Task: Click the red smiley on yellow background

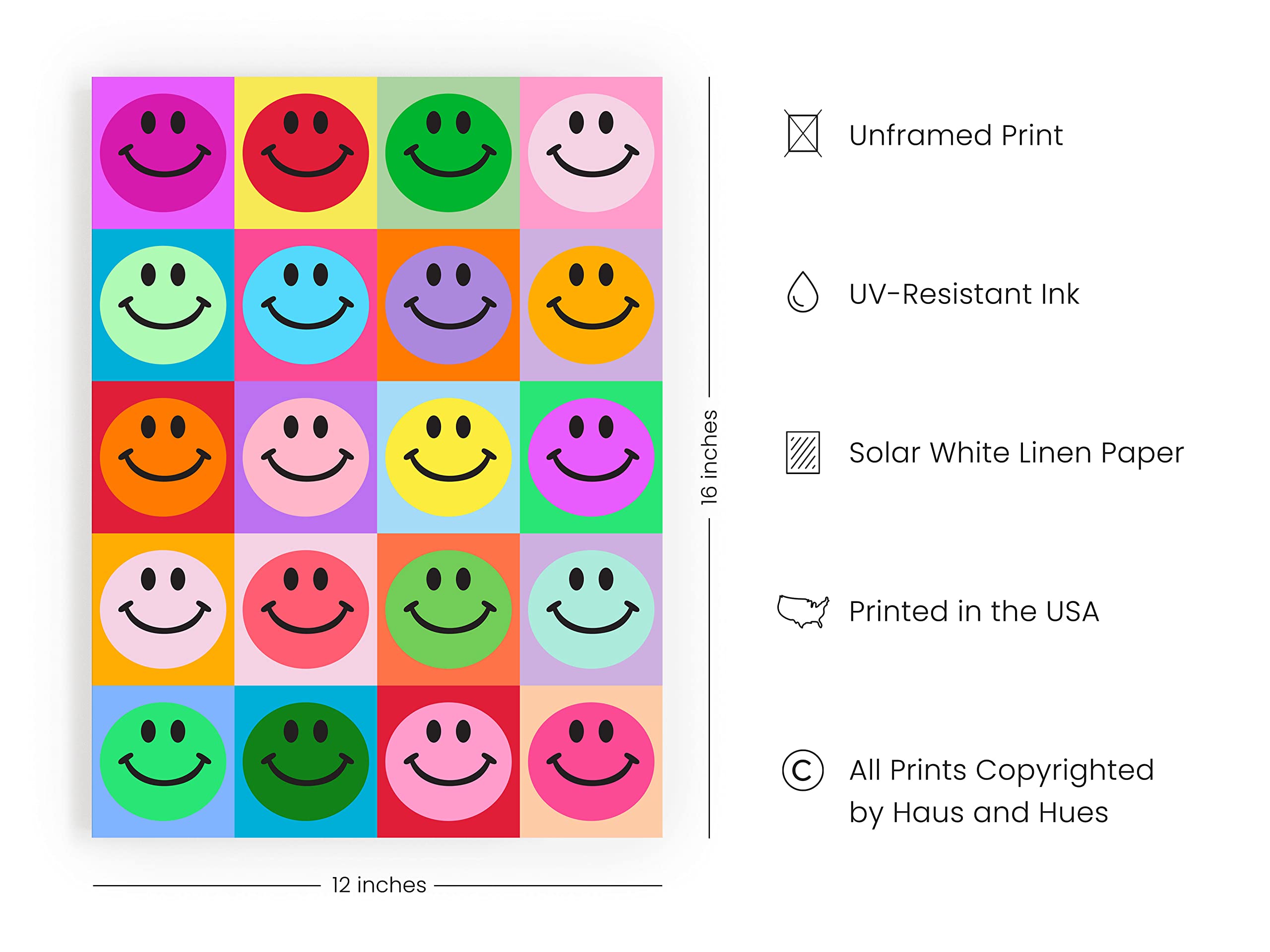Action: tap(306, 153)
